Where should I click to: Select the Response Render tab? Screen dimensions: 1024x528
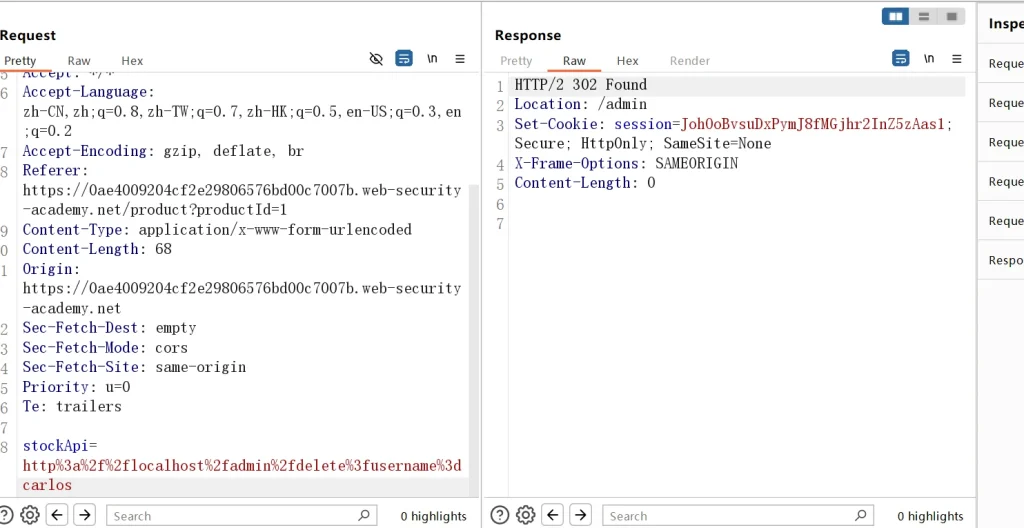coord(689,61)
